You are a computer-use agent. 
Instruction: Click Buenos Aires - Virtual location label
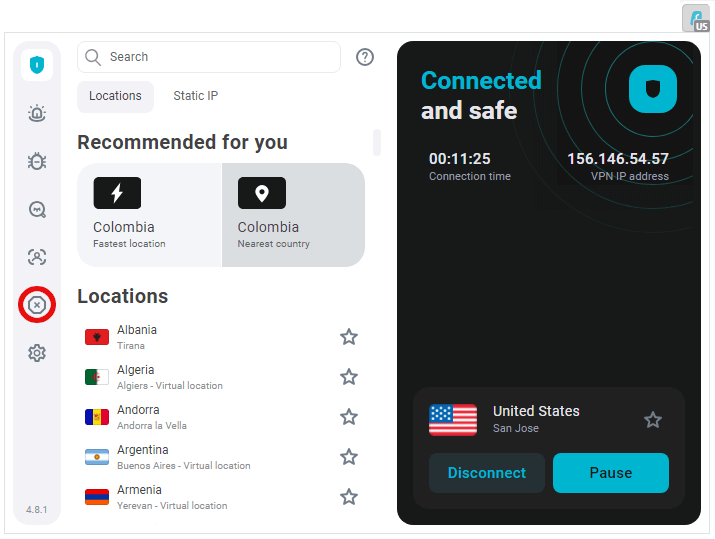184,466
